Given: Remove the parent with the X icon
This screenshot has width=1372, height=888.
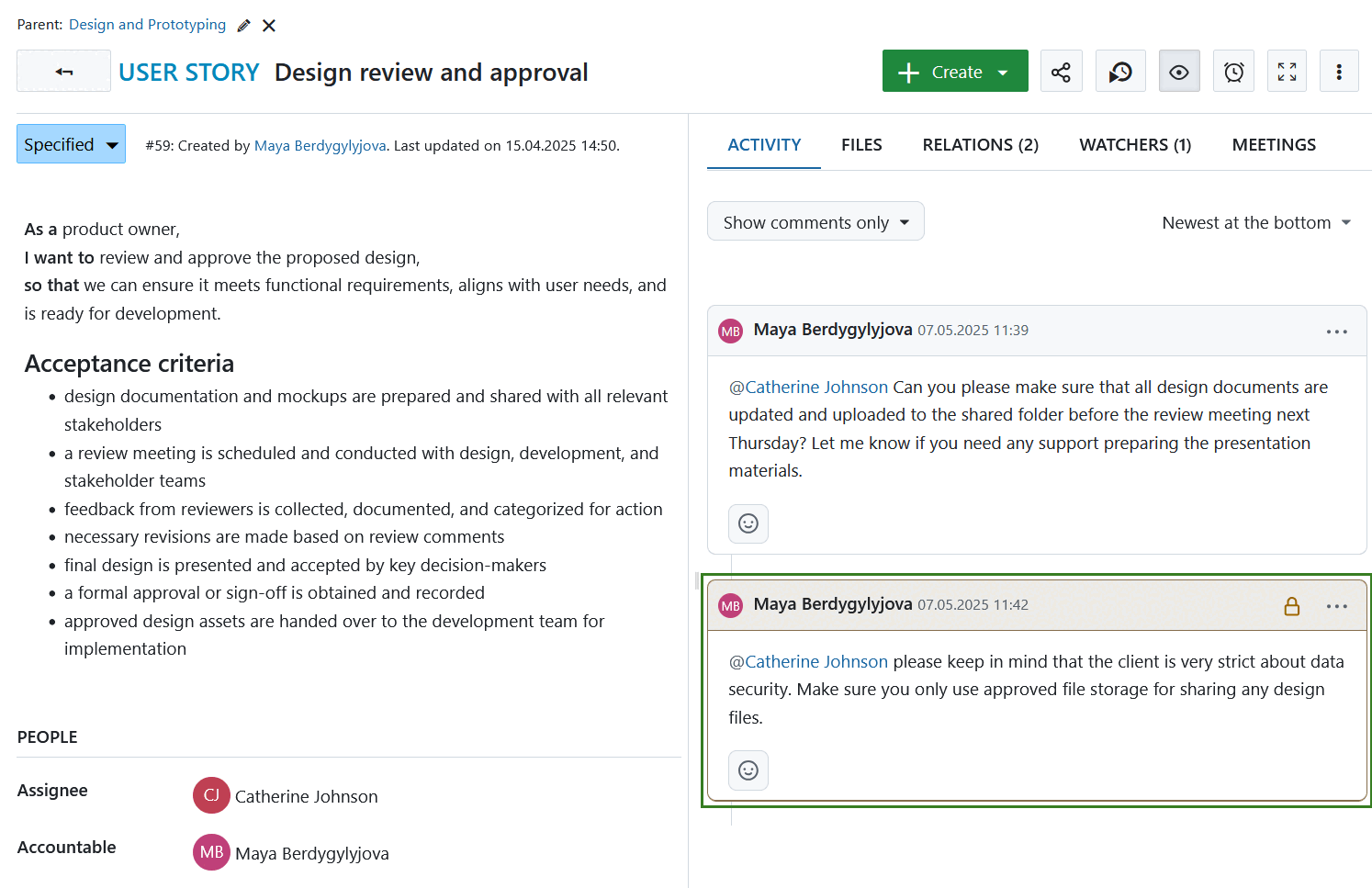Looking at the screenshot, I should pos(268,25).
